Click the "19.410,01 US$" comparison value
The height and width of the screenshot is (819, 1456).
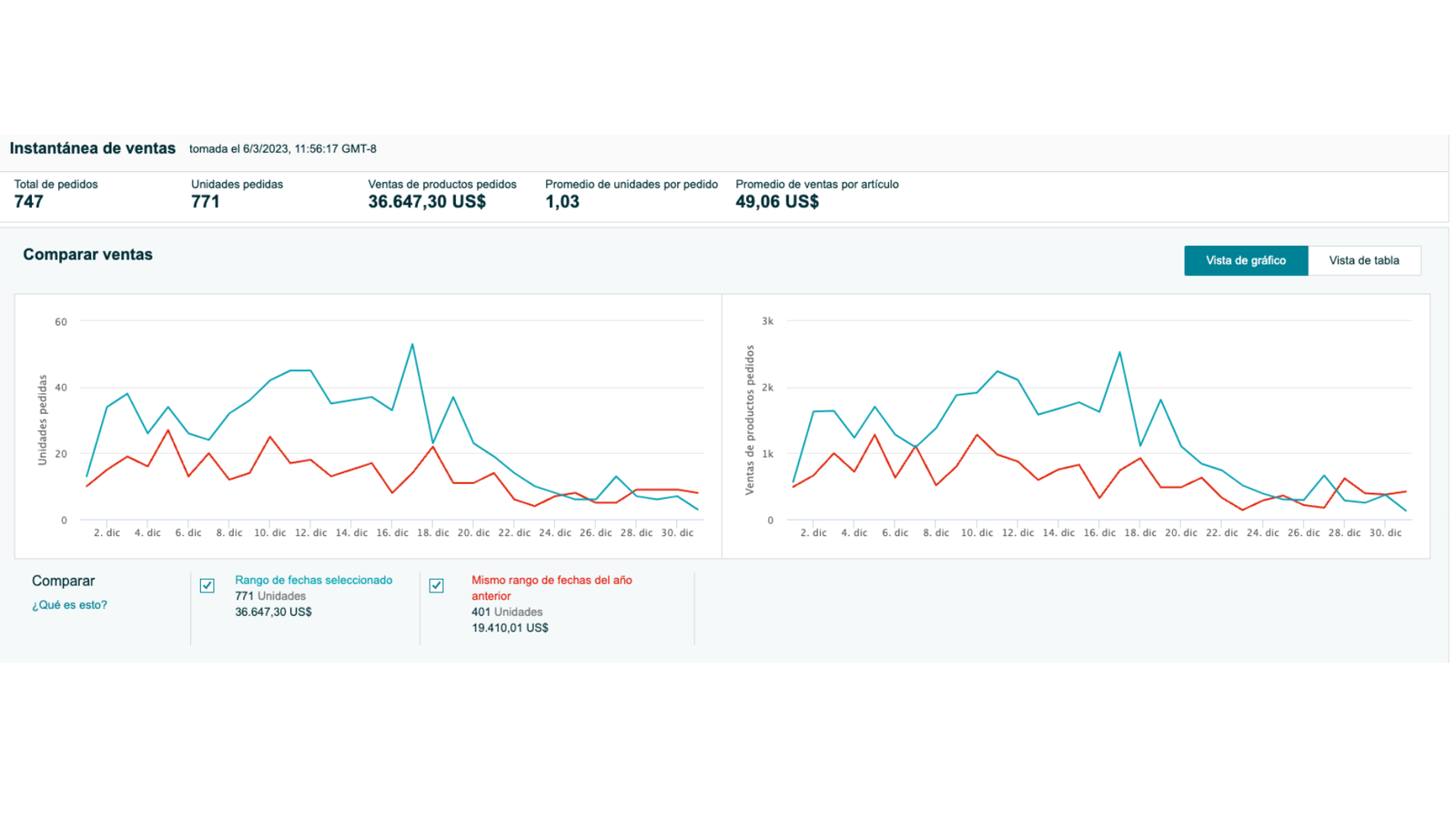508,627
